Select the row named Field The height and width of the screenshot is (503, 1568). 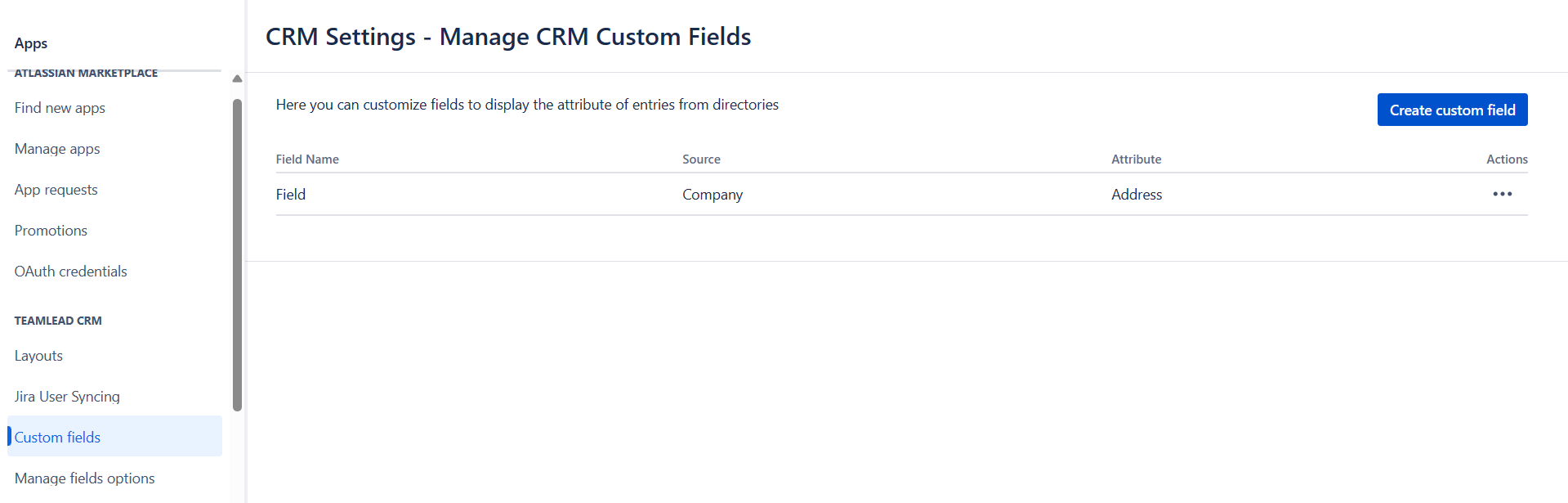[291, 195]
